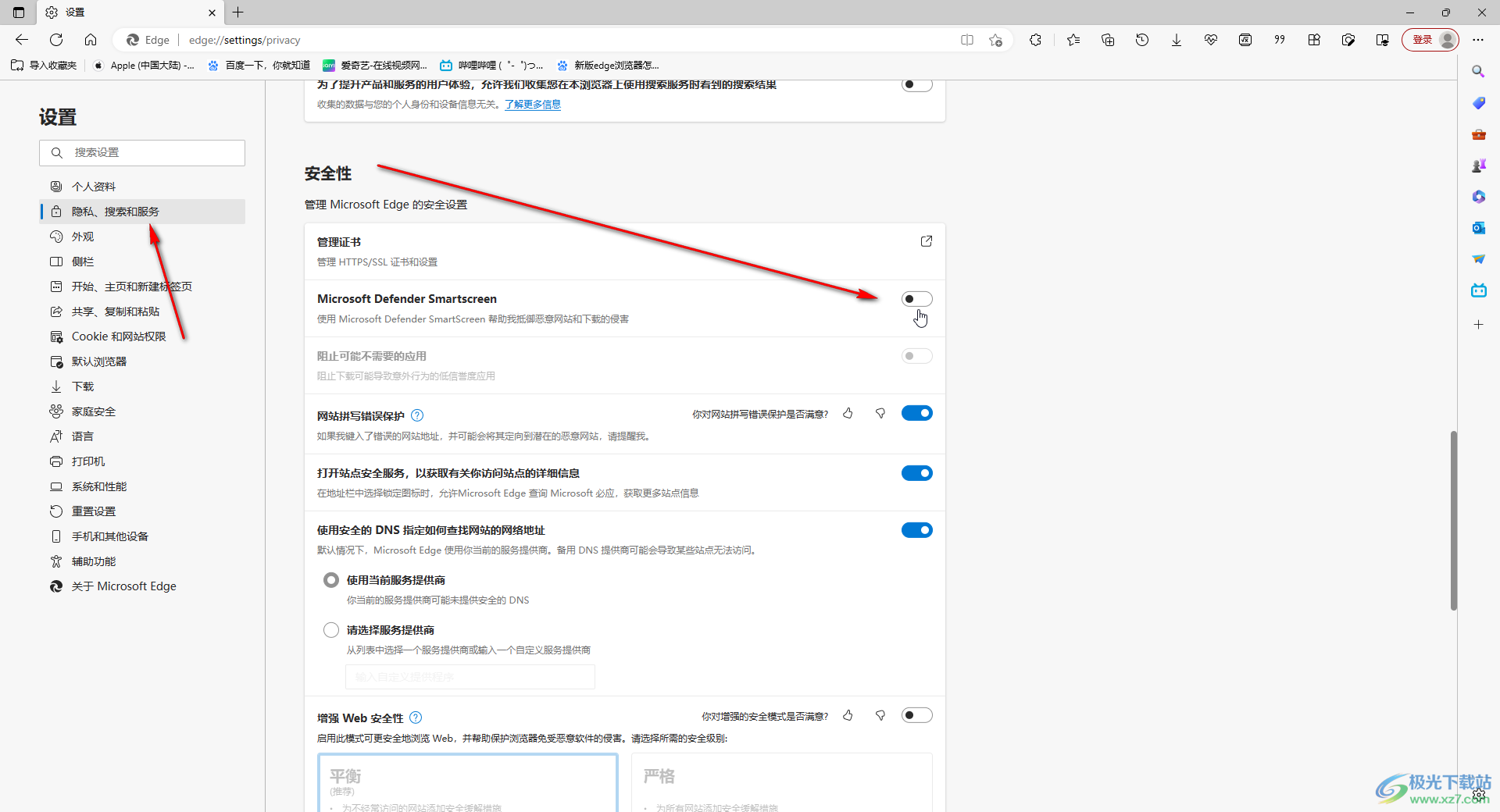Enter split screen view
Image resolution: width=1500 pixels, height=812 pixels.
click(967, 40)
